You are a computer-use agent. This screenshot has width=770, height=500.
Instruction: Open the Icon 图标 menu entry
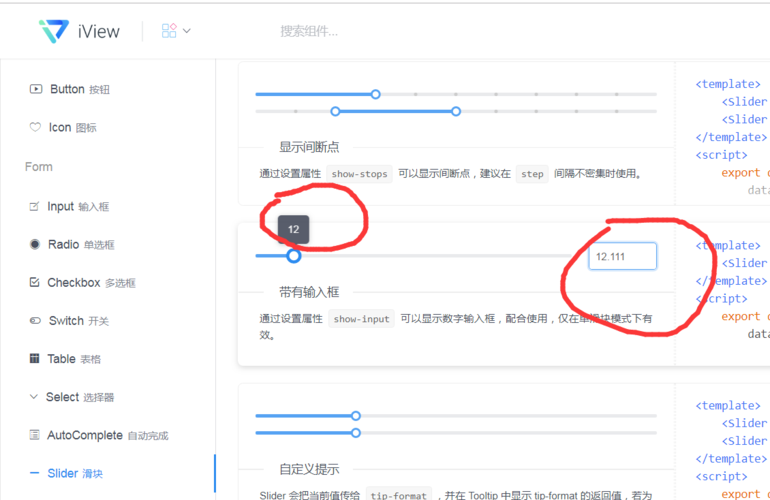[x=72, y=128]
